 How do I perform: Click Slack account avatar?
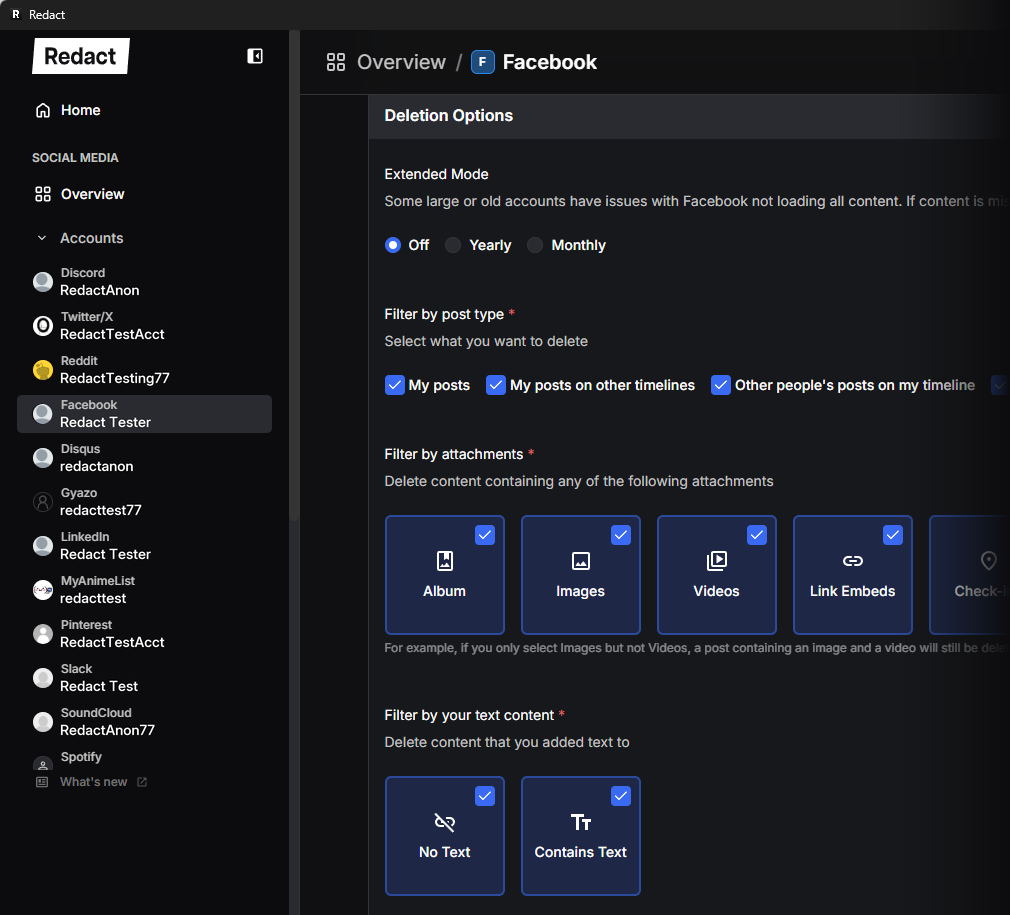click(x=43, y=677)
